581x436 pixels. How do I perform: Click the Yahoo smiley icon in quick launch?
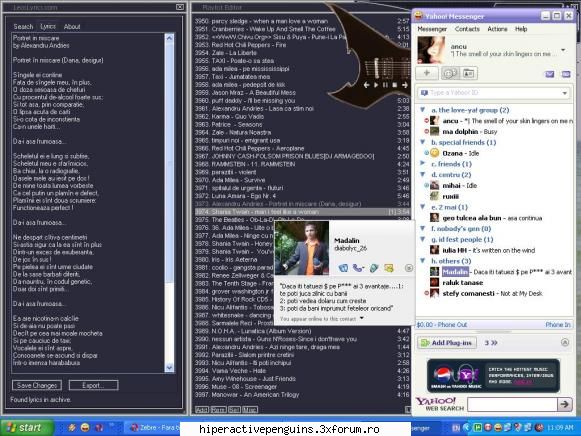tap(85, 427)
